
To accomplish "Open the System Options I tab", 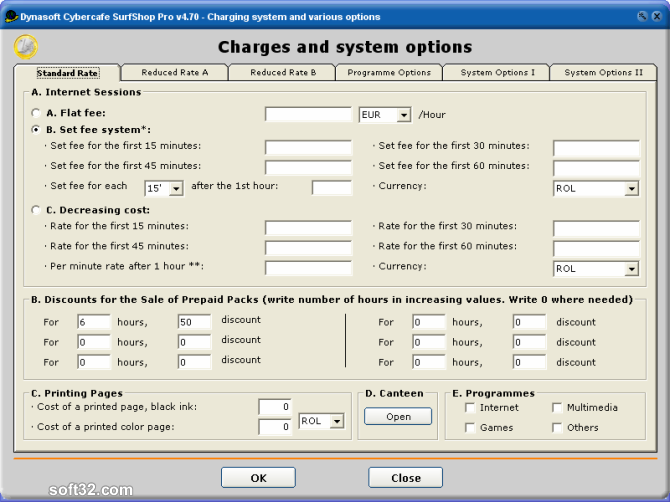I will click(x=497, y=73).
